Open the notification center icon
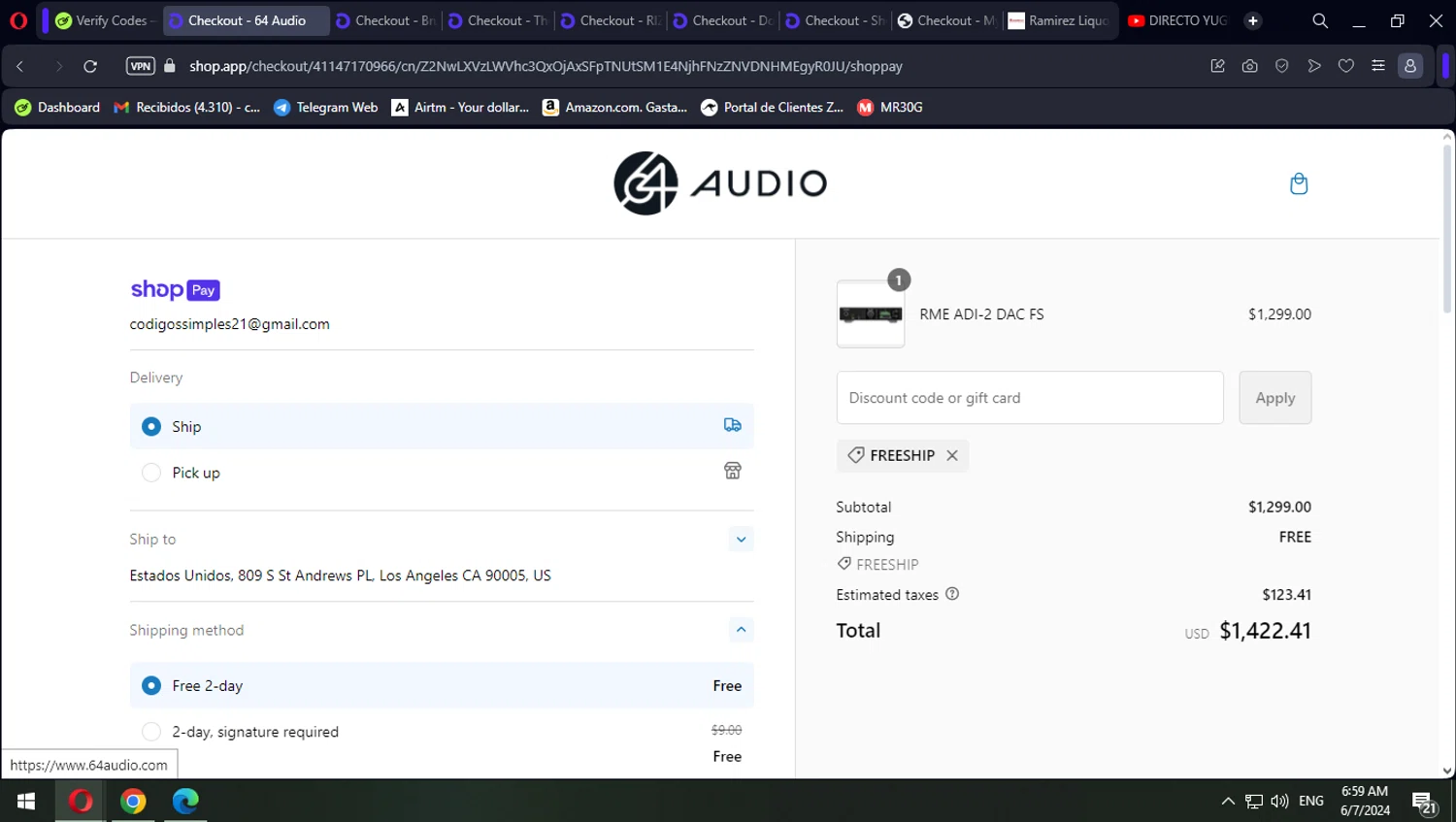This screenshot has height=822, width=1456. (x=1424, y=803)
